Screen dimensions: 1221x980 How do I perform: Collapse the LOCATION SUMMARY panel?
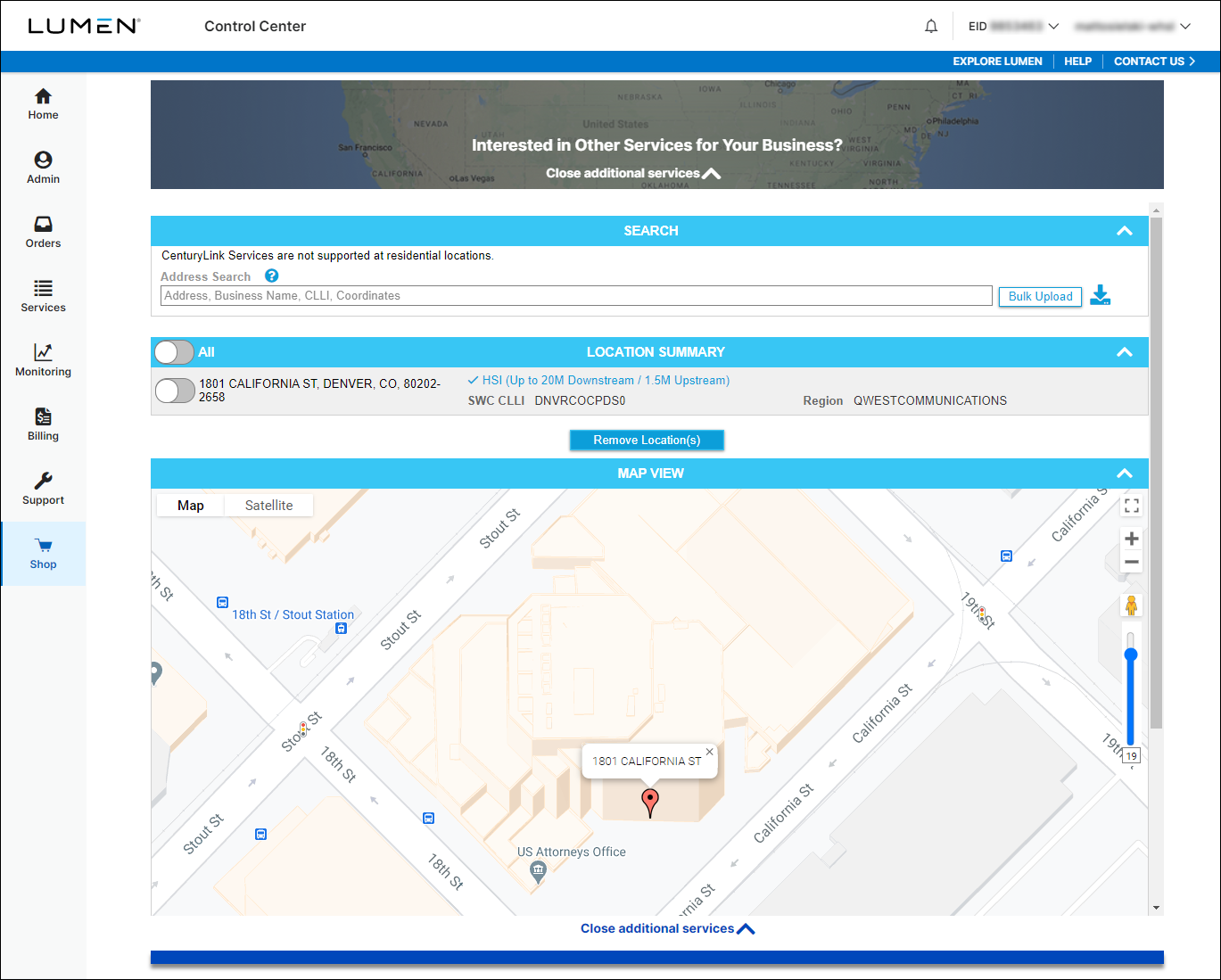1125,352
